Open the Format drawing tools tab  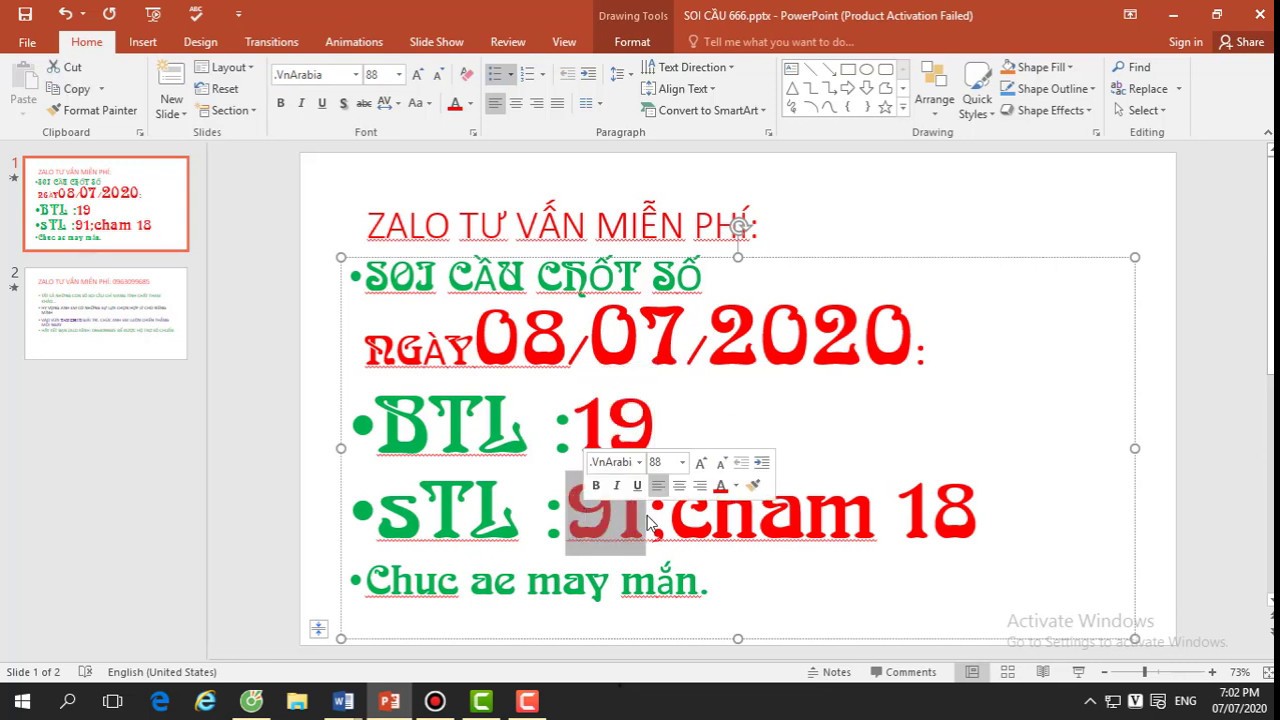pos(632,42)
